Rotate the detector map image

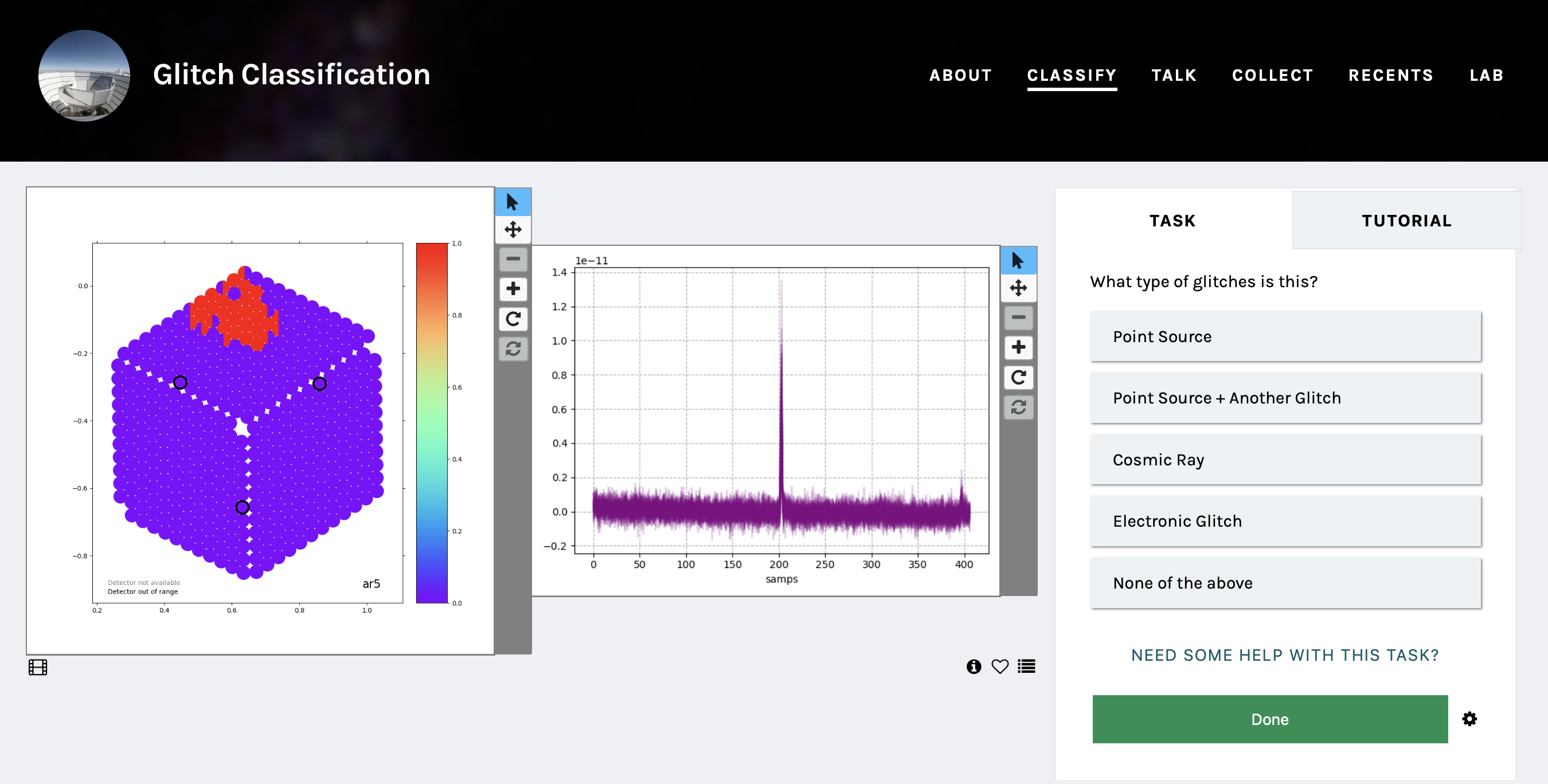(513, 319)
